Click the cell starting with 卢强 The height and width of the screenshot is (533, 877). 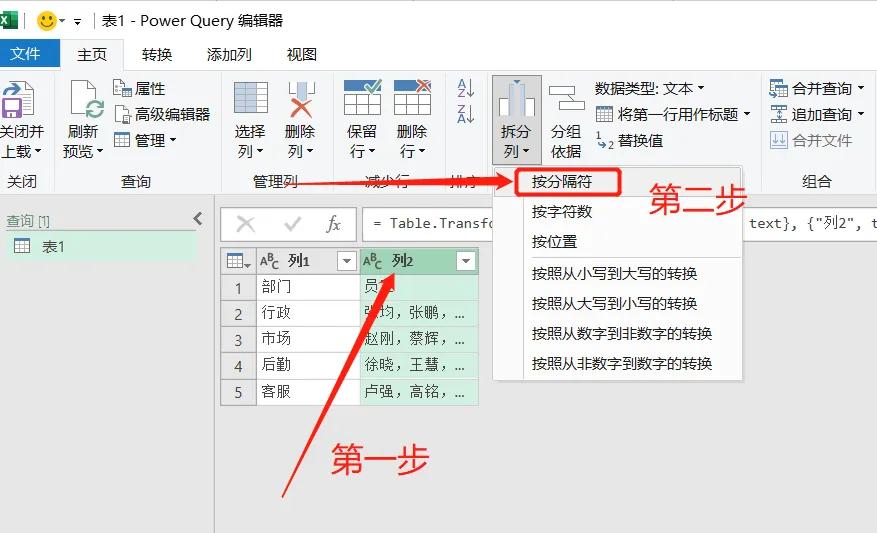click(419, 392)
